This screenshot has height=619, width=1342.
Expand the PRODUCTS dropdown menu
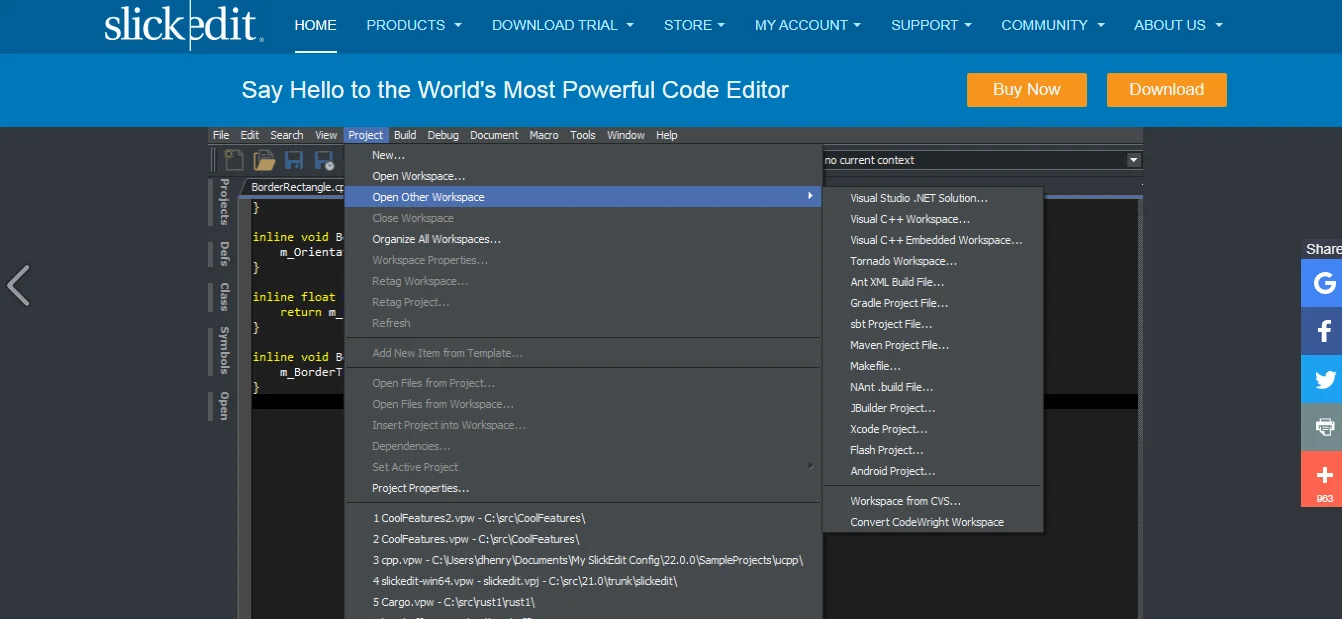414,25
